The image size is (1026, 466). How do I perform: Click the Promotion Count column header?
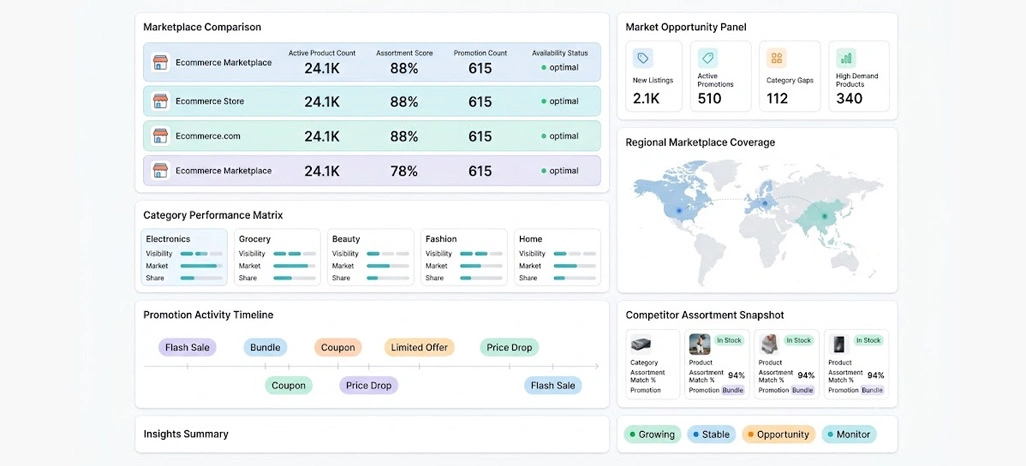480,53
